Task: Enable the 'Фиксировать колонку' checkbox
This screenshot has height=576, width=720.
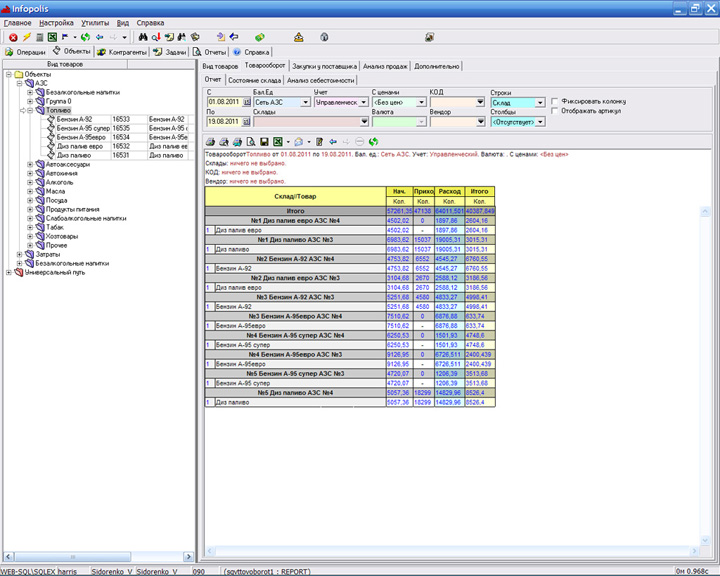Action: (554, 101)
